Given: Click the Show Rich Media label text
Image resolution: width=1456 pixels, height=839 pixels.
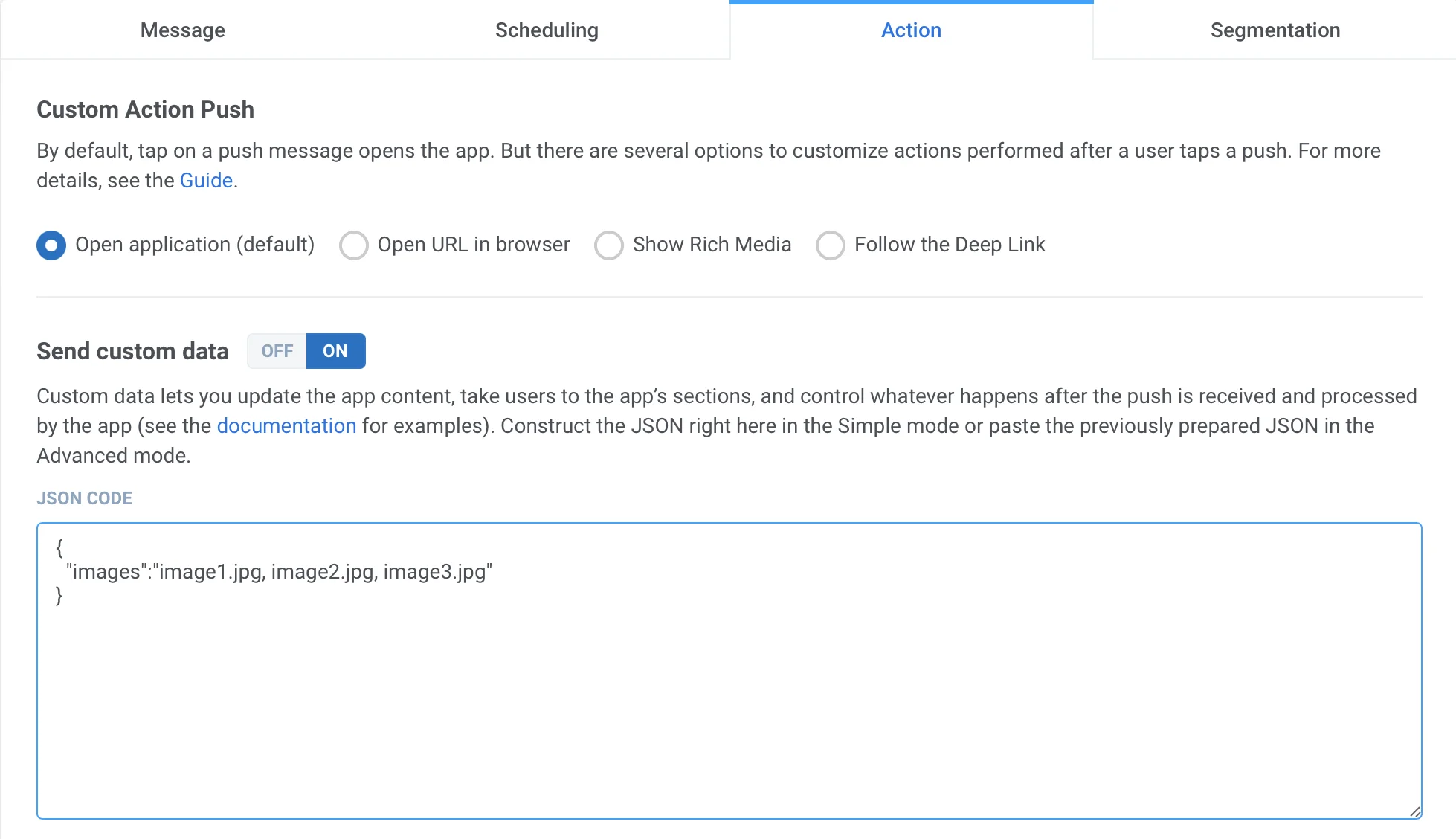Looking at the screenshot, I should coord(712,245).
